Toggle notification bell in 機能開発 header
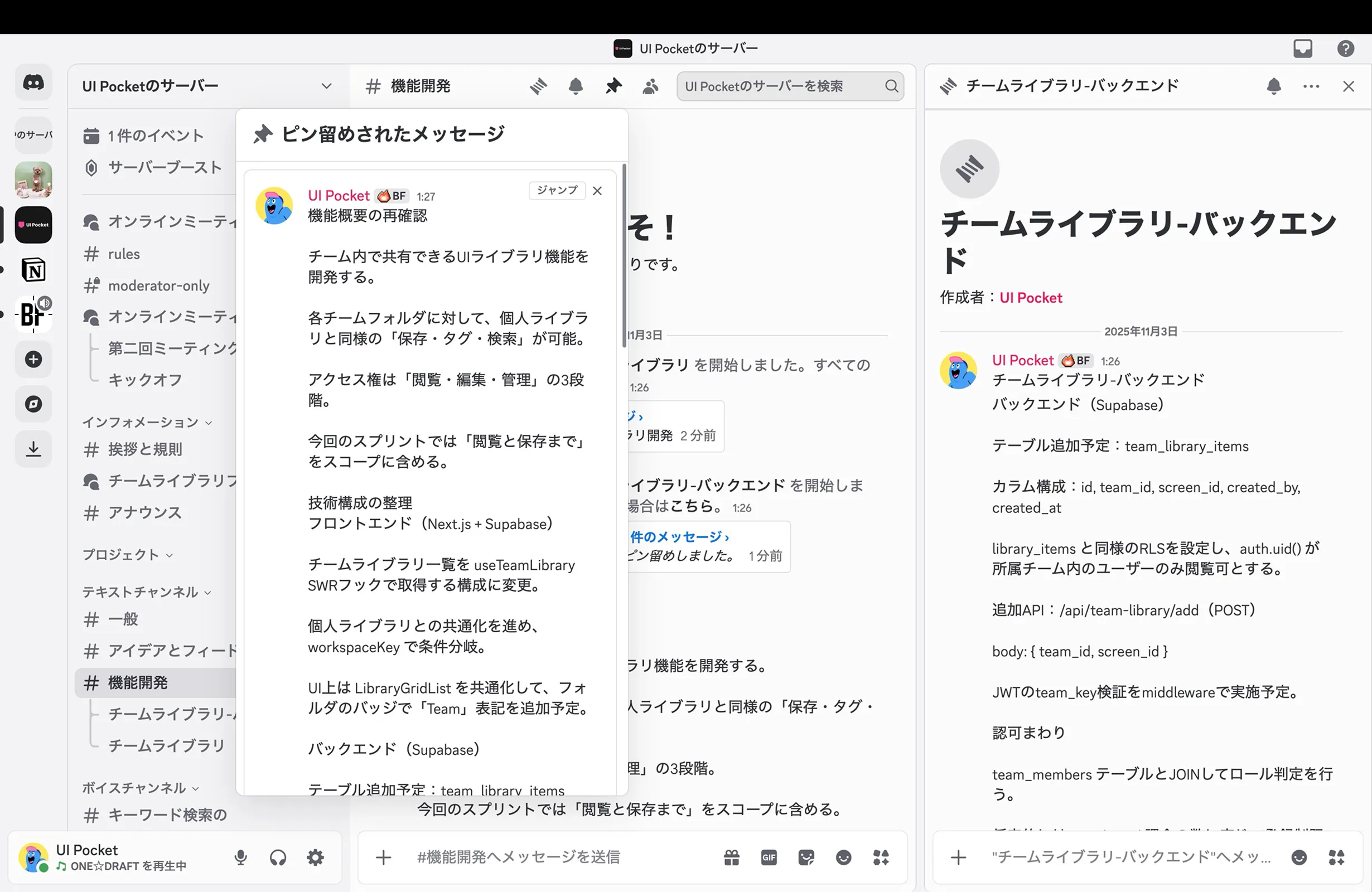 pos(576,86)
